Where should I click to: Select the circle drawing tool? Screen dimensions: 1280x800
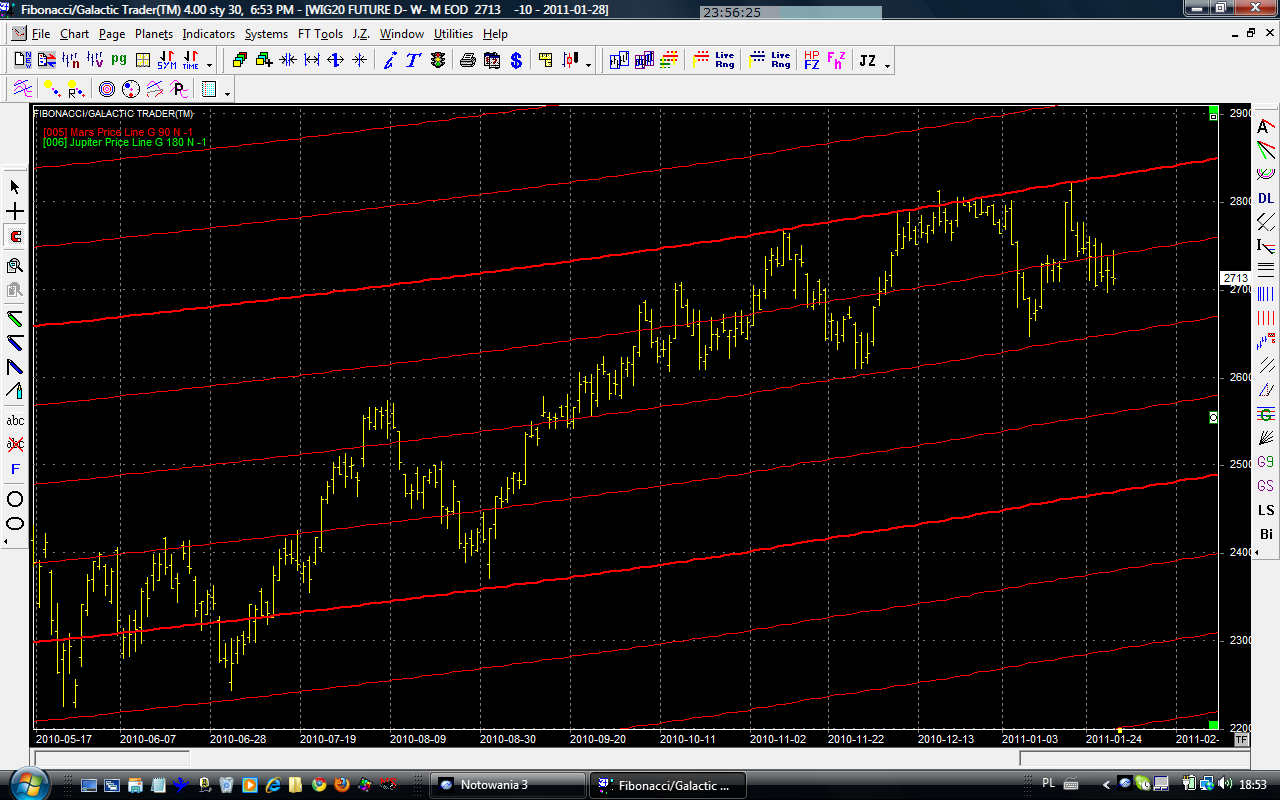click(x=15, y=499)
